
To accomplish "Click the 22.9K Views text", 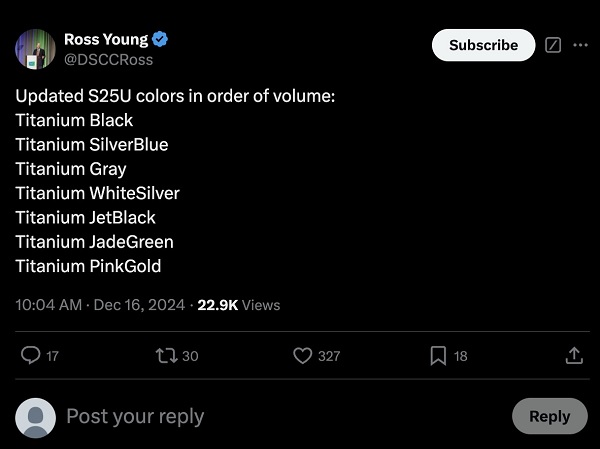I will tap(238, 305).
